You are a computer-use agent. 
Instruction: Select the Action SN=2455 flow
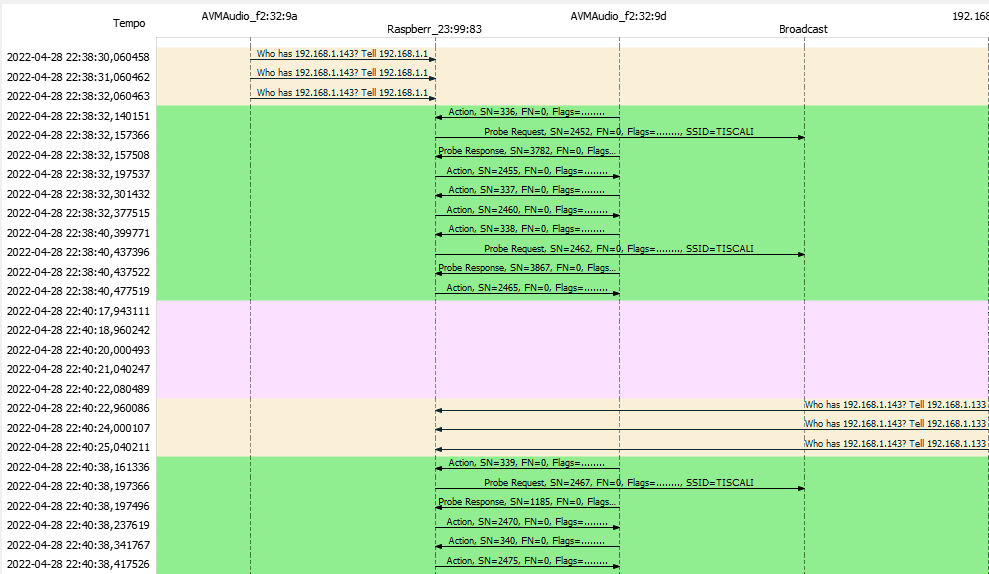click(x=527, y=171)
